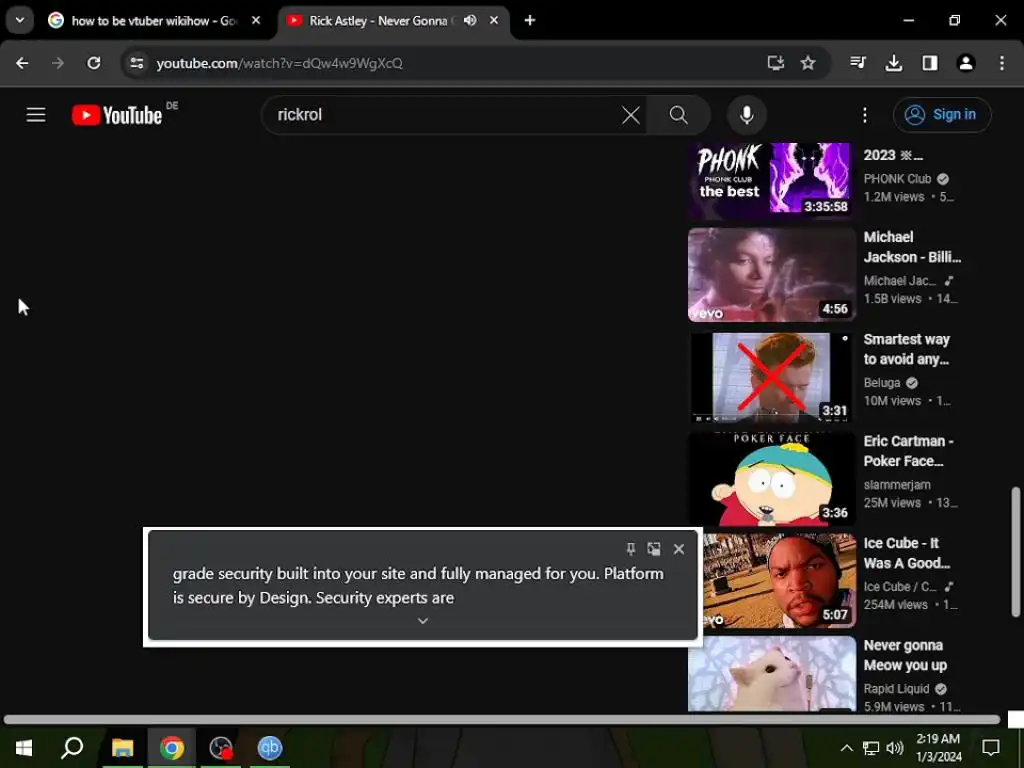Switch to the 'how to be vtuber wikihow' tab
The height and width of the screenshot is (768, 1024).
click(154, 21)
